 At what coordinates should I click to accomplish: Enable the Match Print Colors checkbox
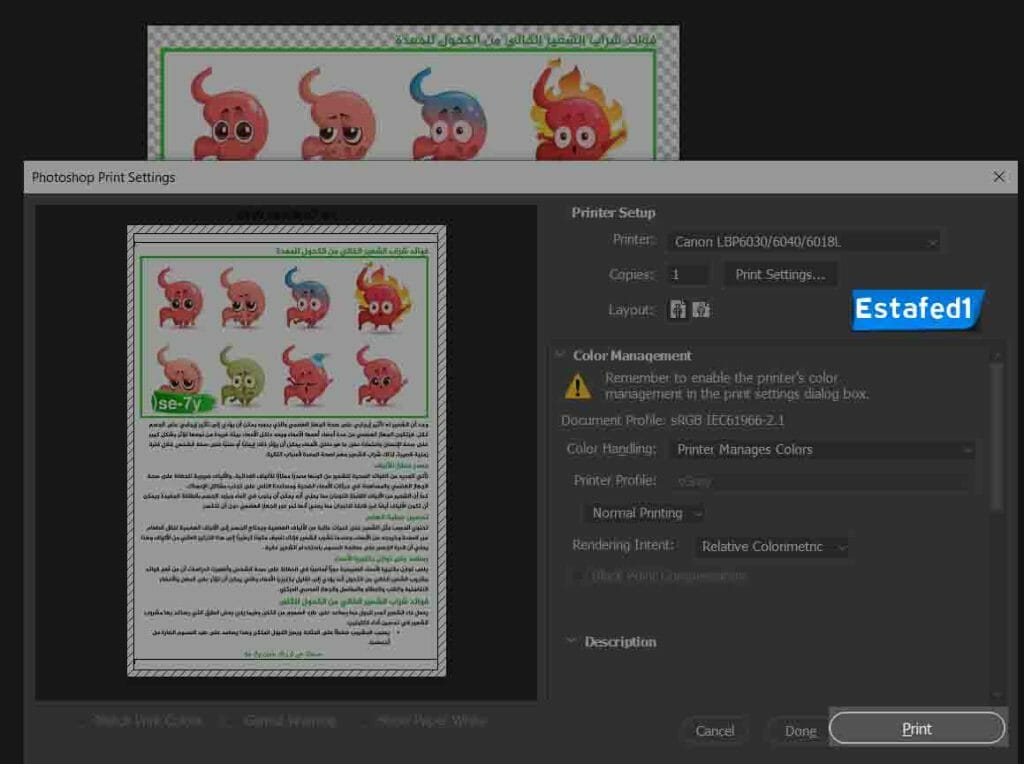coord(82,720)
